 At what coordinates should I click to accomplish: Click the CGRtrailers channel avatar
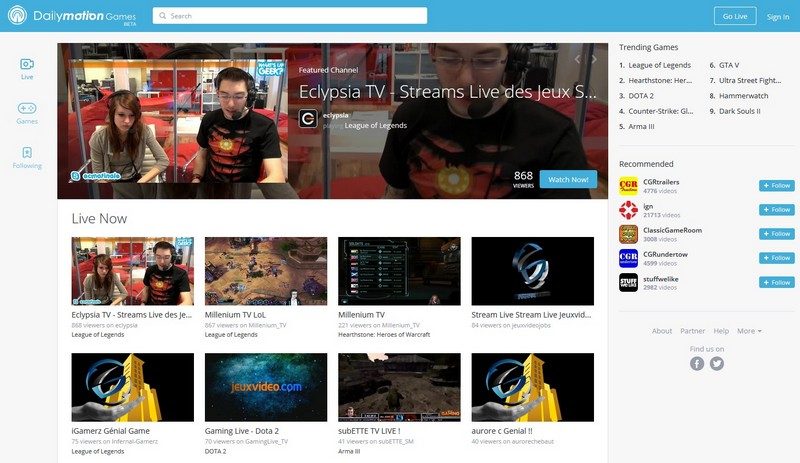pos(628,186)
